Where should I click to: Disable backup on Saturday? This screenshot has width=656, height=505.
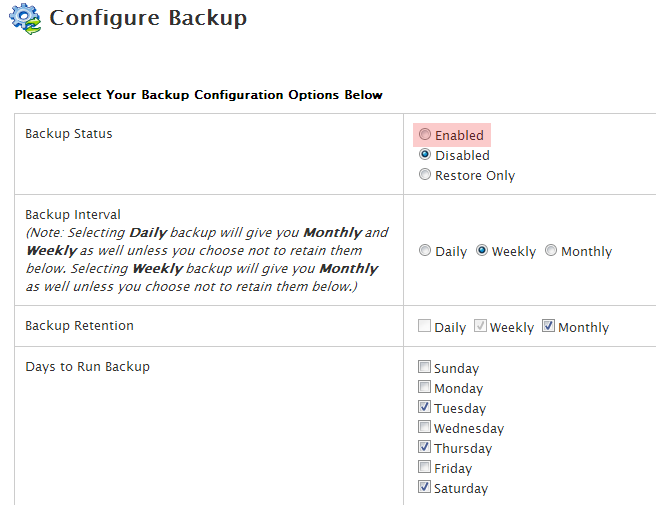(x=424, y=487)
